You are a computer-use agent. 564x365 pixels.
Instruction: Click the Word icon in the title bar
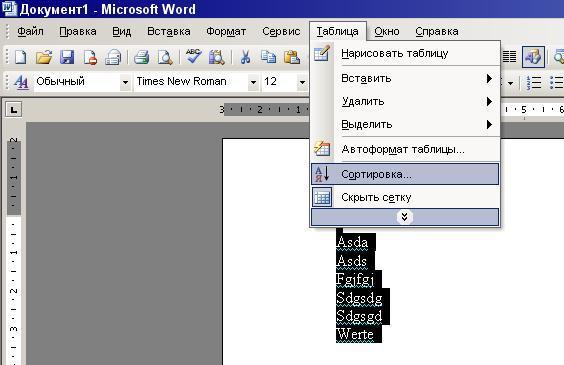tap(9, 9)
